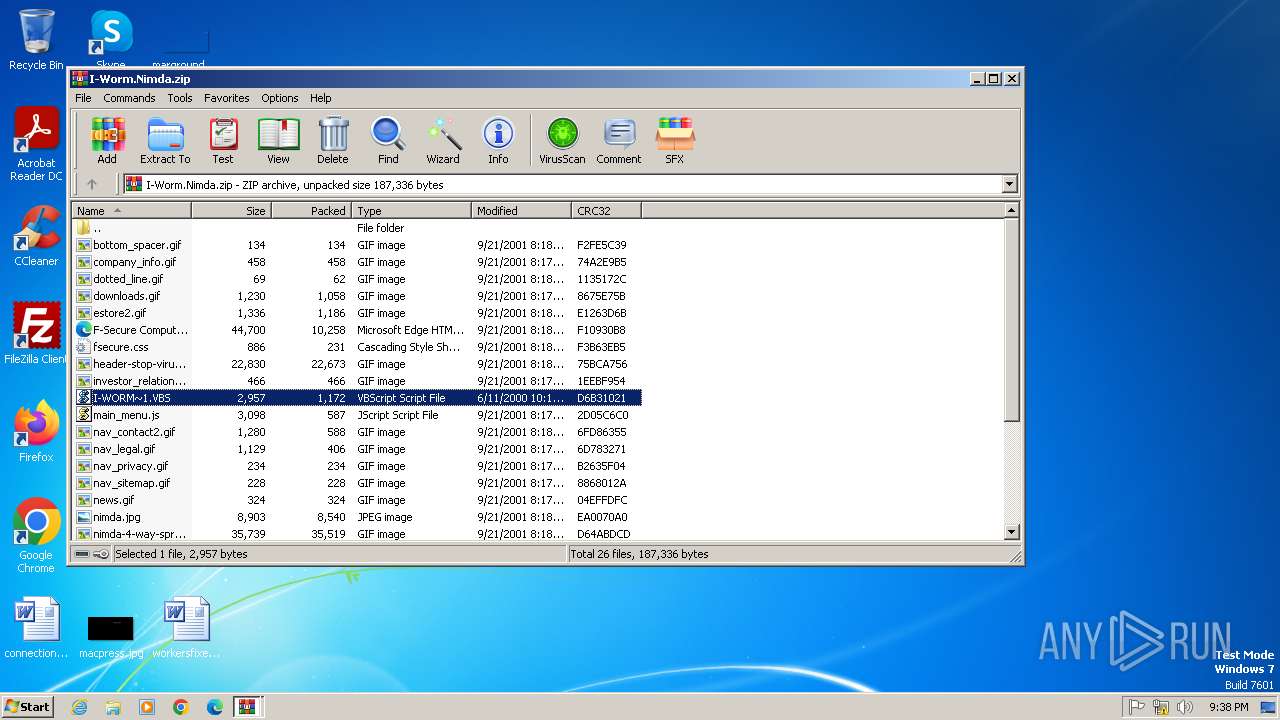Screen dimensions: 1280x720
Task: Click volume icon in system tray
Action: pyautogui.click(x=1185, y=707)
